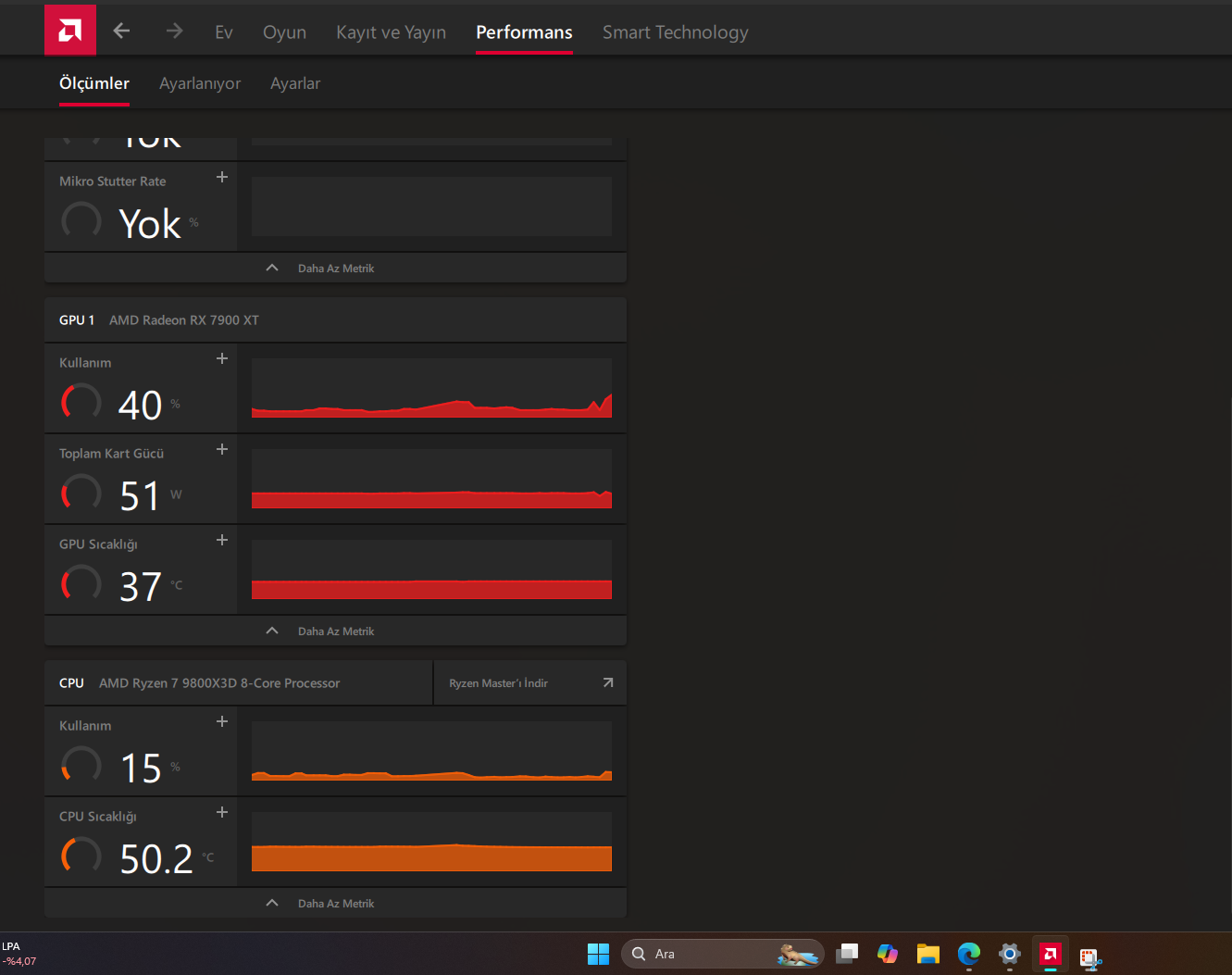Click the "GPU Sıcaklığı" label
The width and height of the screenshot is (1232, 975).
click(98, 544)
